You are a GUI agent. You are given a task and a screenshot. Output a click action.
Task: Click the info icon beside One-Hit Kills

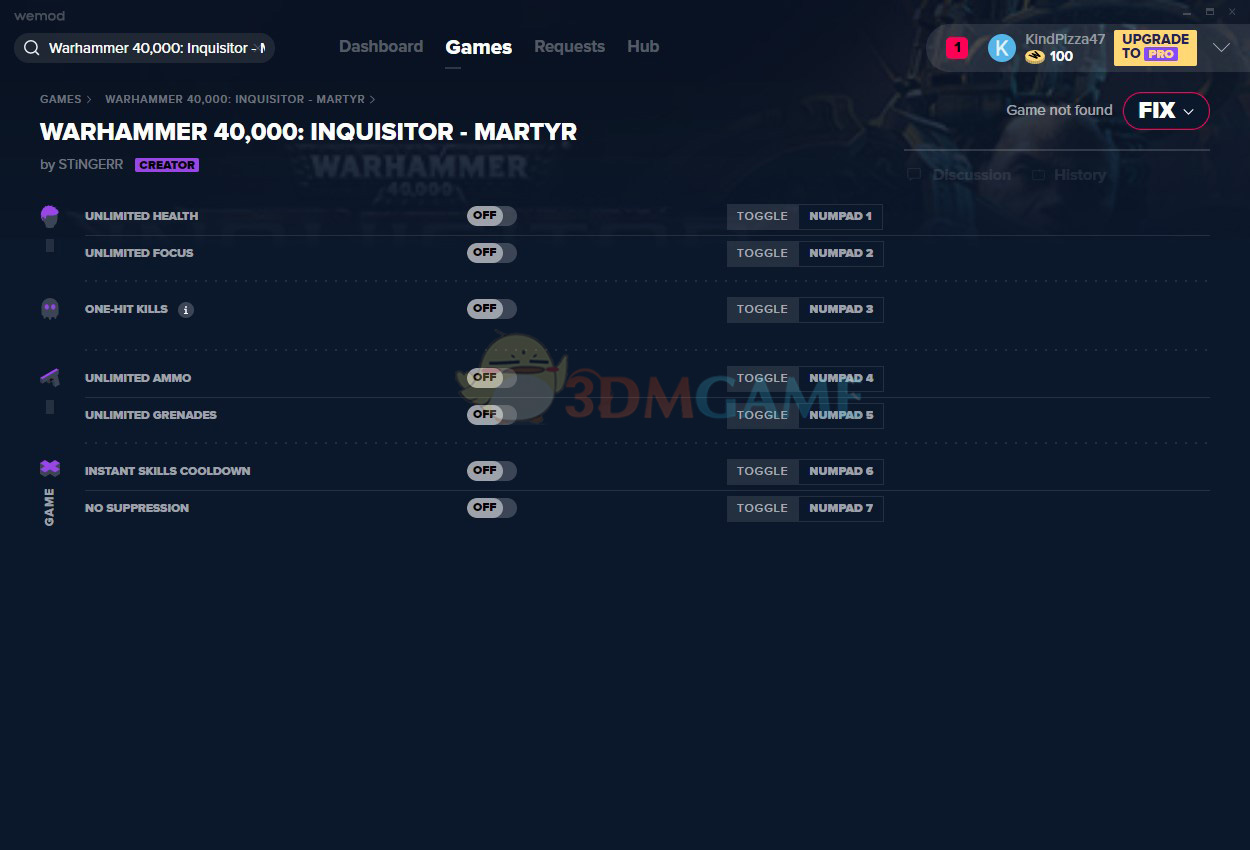pyautogui.click(x=186, y=310)
